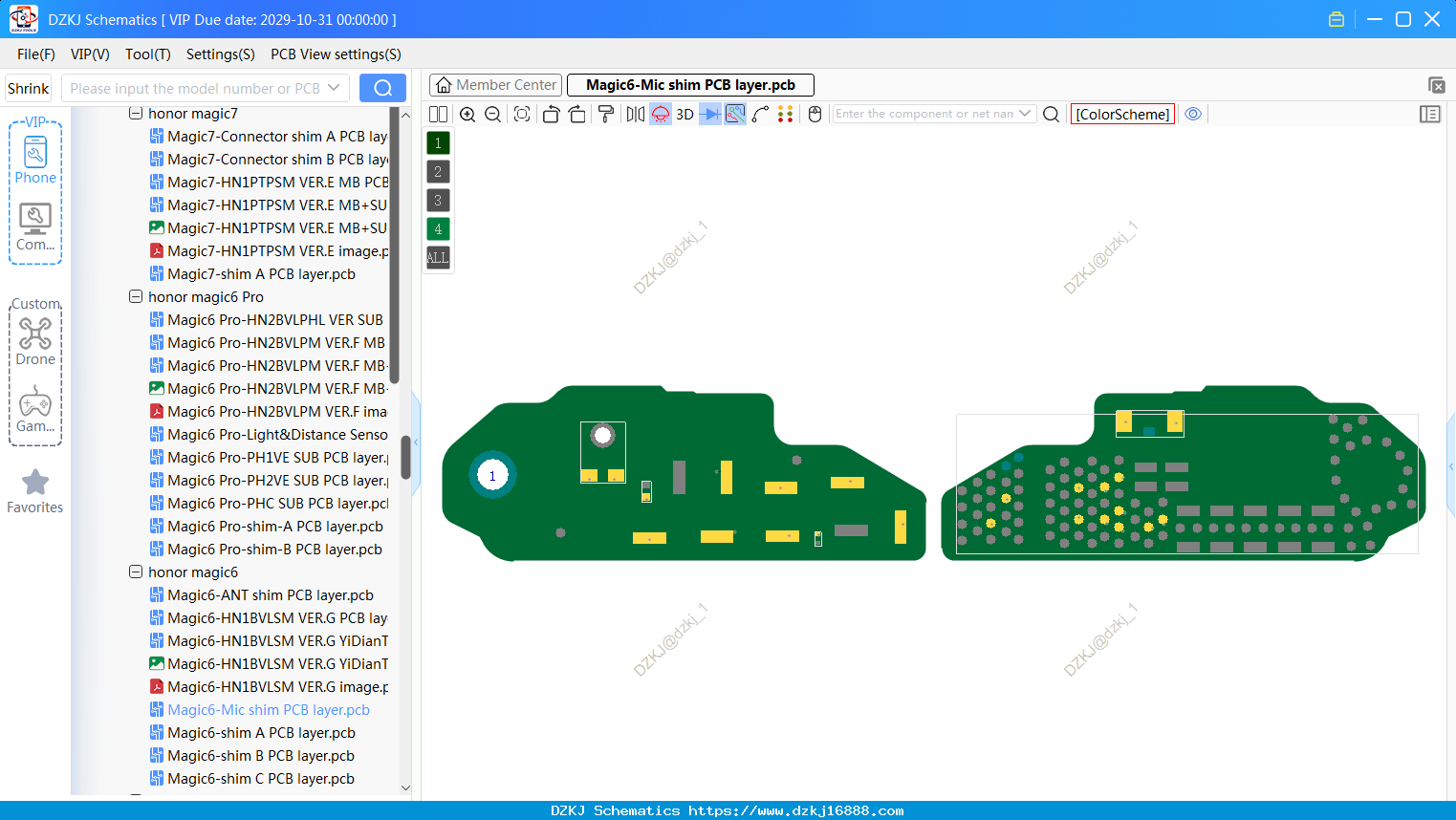The image size is (1456, 820).
Task: Open the route path tool icon
Action: [x=761, y=115]
